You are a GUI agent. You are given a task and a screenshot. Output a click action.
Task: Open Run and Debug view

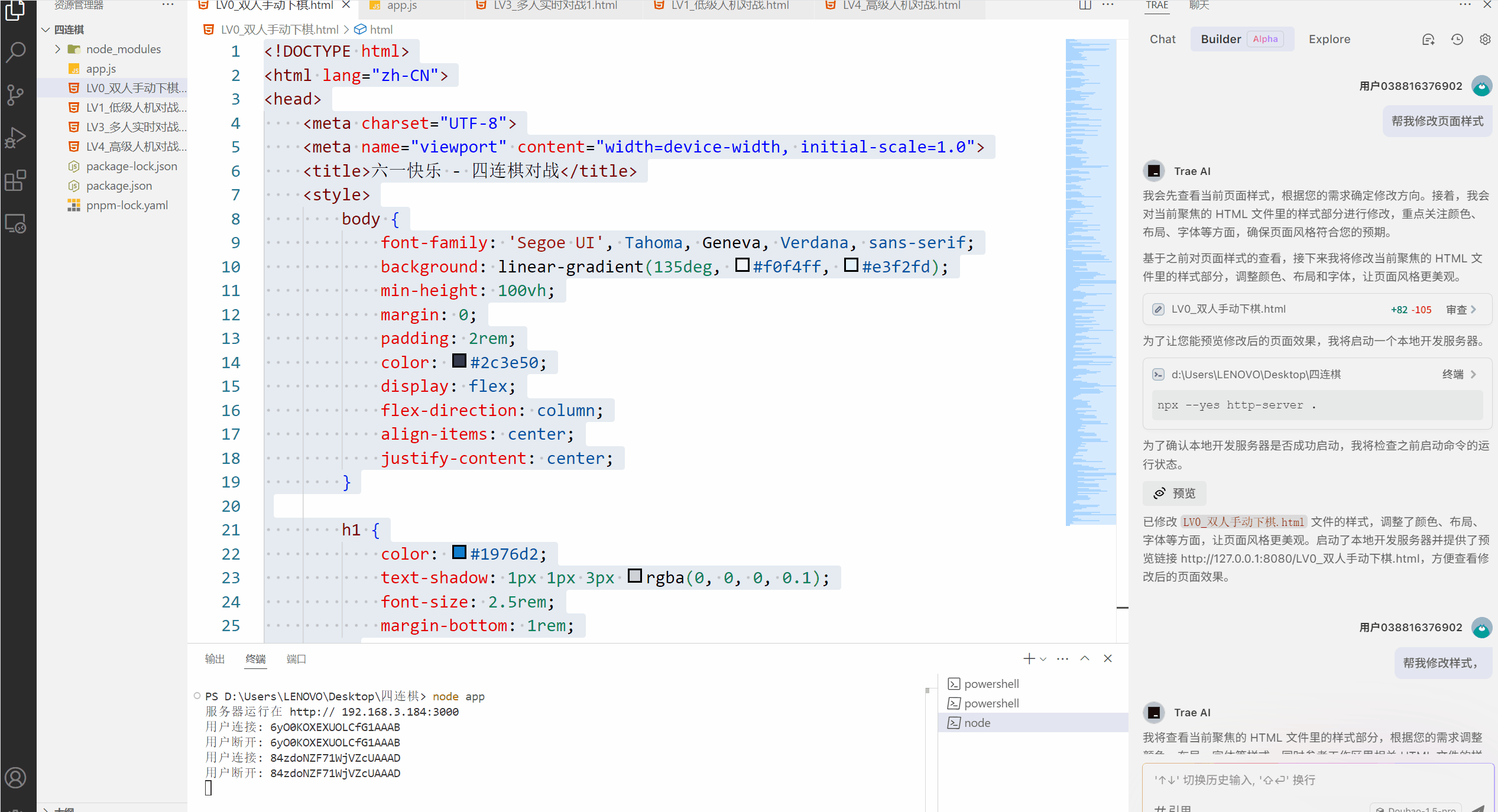[x=16, y=138]
